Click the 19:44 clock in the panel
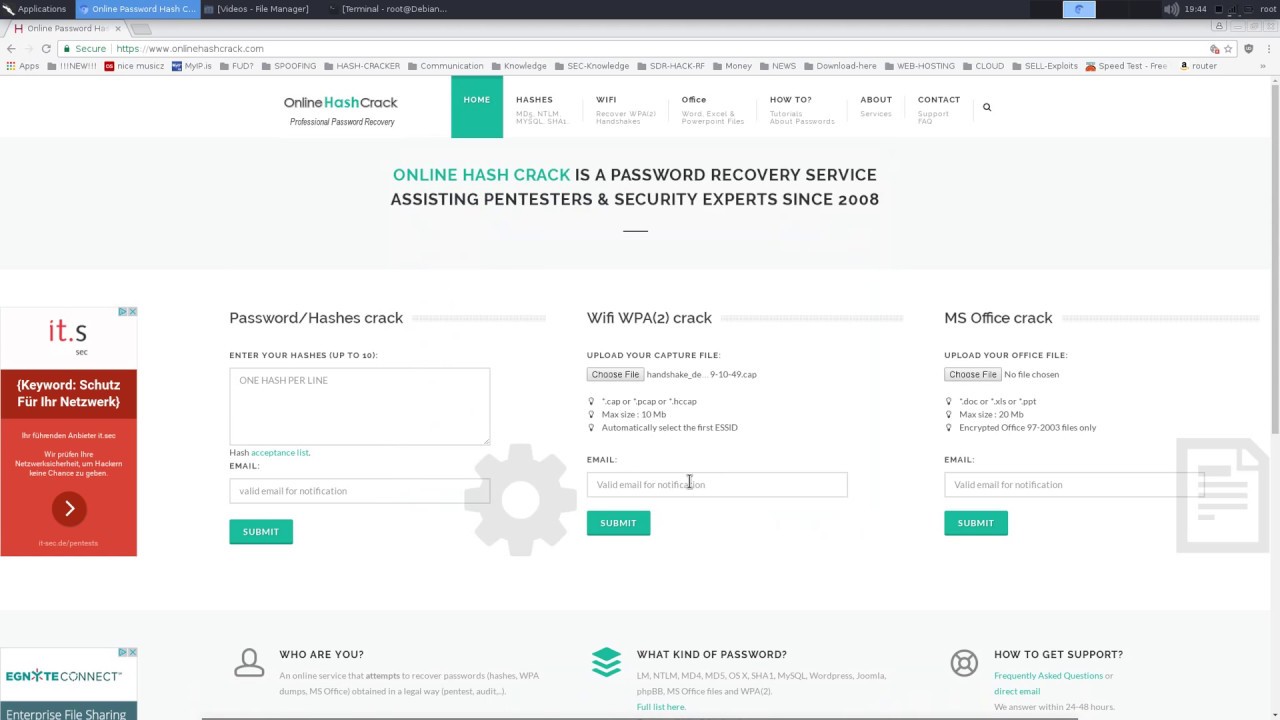This screenshot has width=1280, height=720. 1195,9
